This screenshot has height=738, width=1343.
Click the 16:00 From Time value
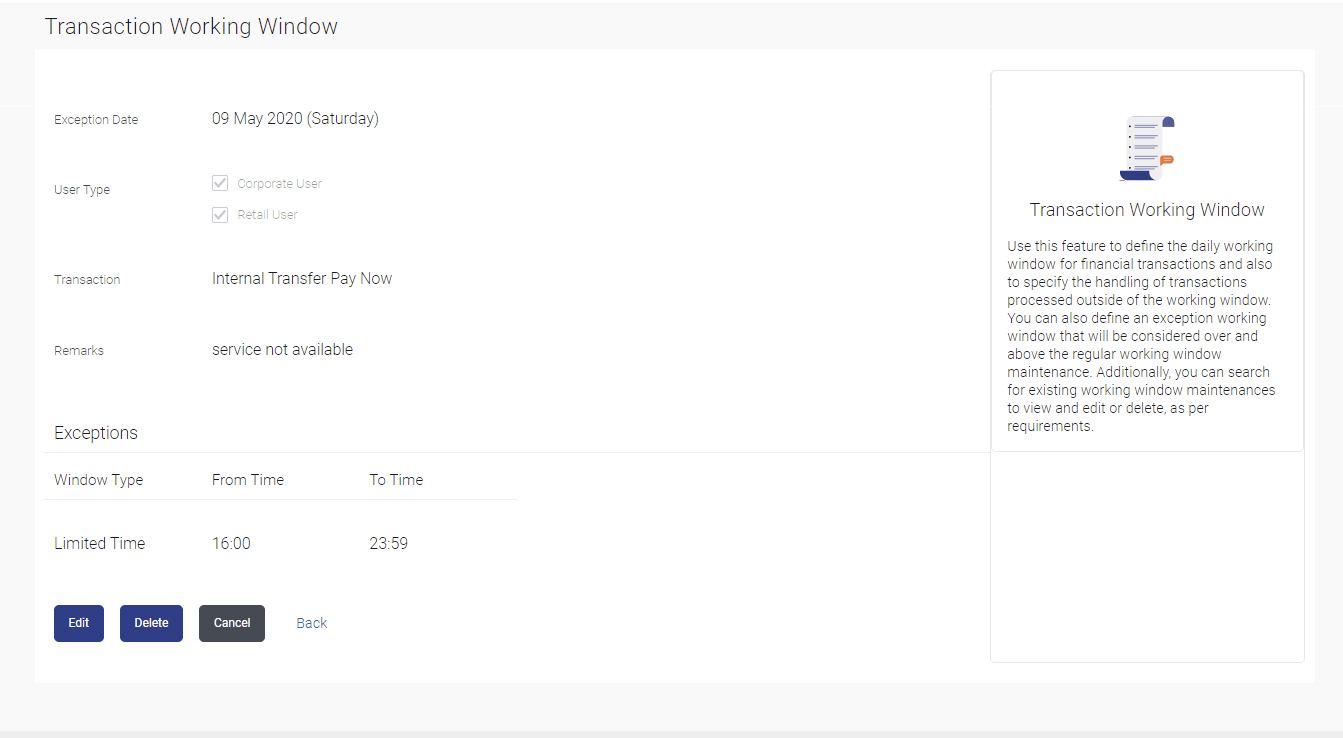click(x=230, y=542)
